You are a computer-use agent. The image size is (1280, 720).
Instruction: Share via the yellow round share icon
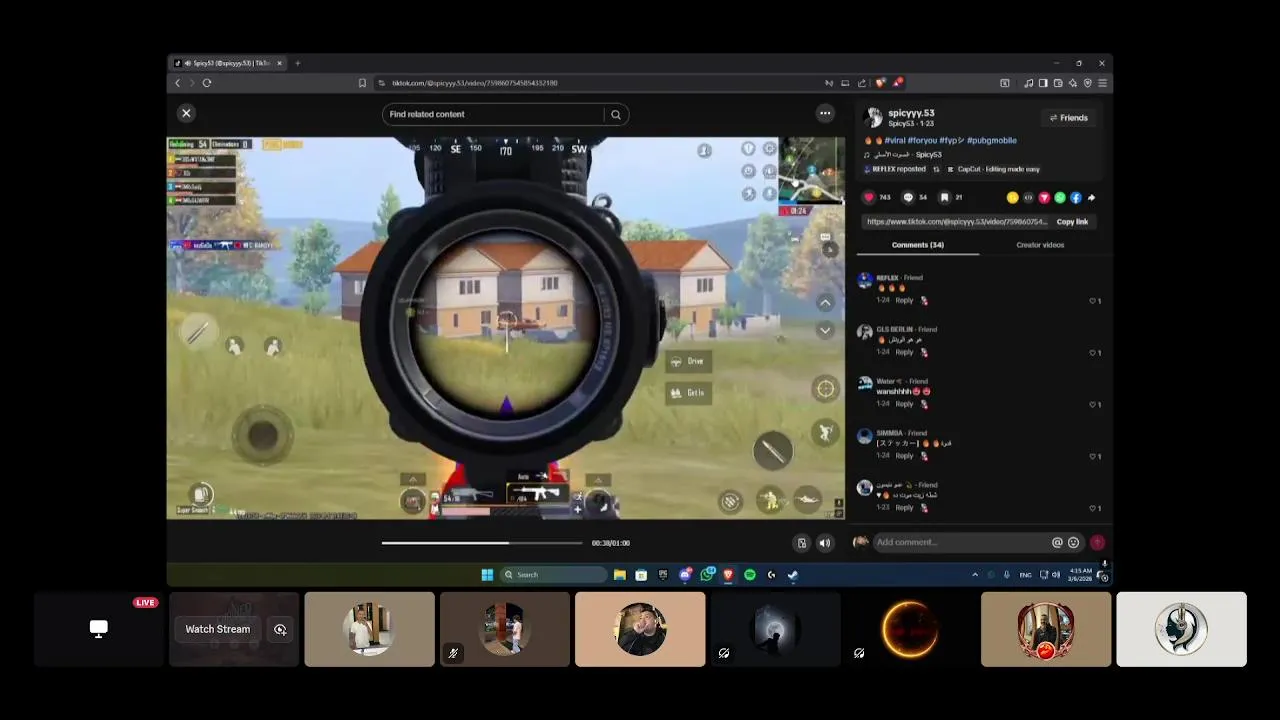click(1012, 198)
